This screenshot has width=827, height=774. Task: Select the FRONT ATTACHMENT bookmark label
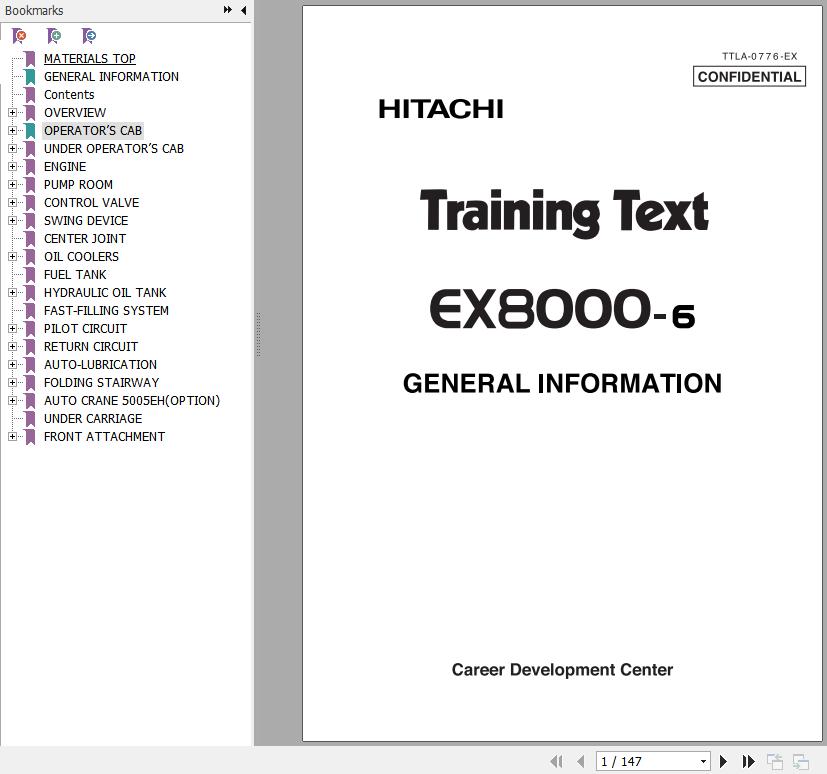[x=104, y=437]
